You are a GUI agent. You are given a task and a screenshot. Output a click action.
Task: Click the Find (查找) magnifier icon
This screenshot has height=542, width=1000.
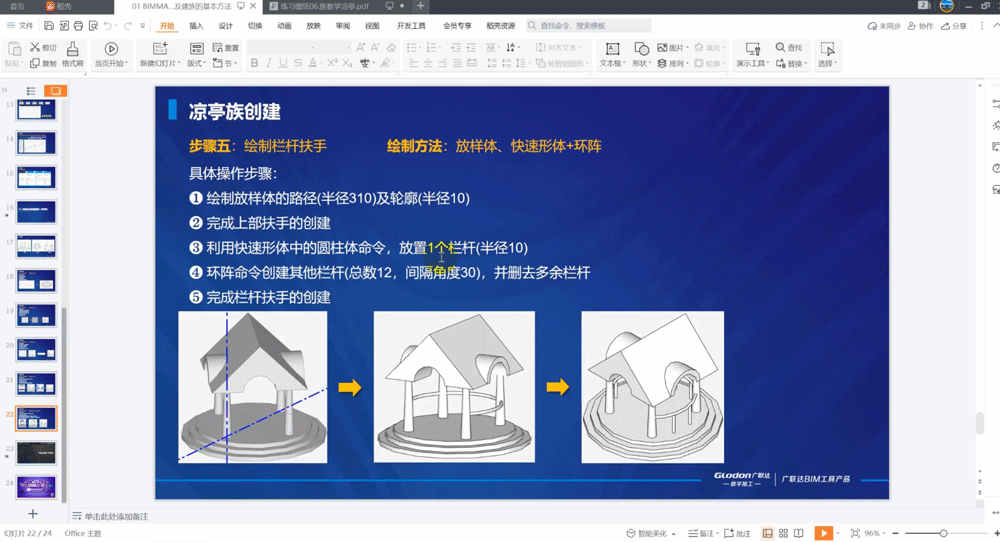[x=781, y=47]
